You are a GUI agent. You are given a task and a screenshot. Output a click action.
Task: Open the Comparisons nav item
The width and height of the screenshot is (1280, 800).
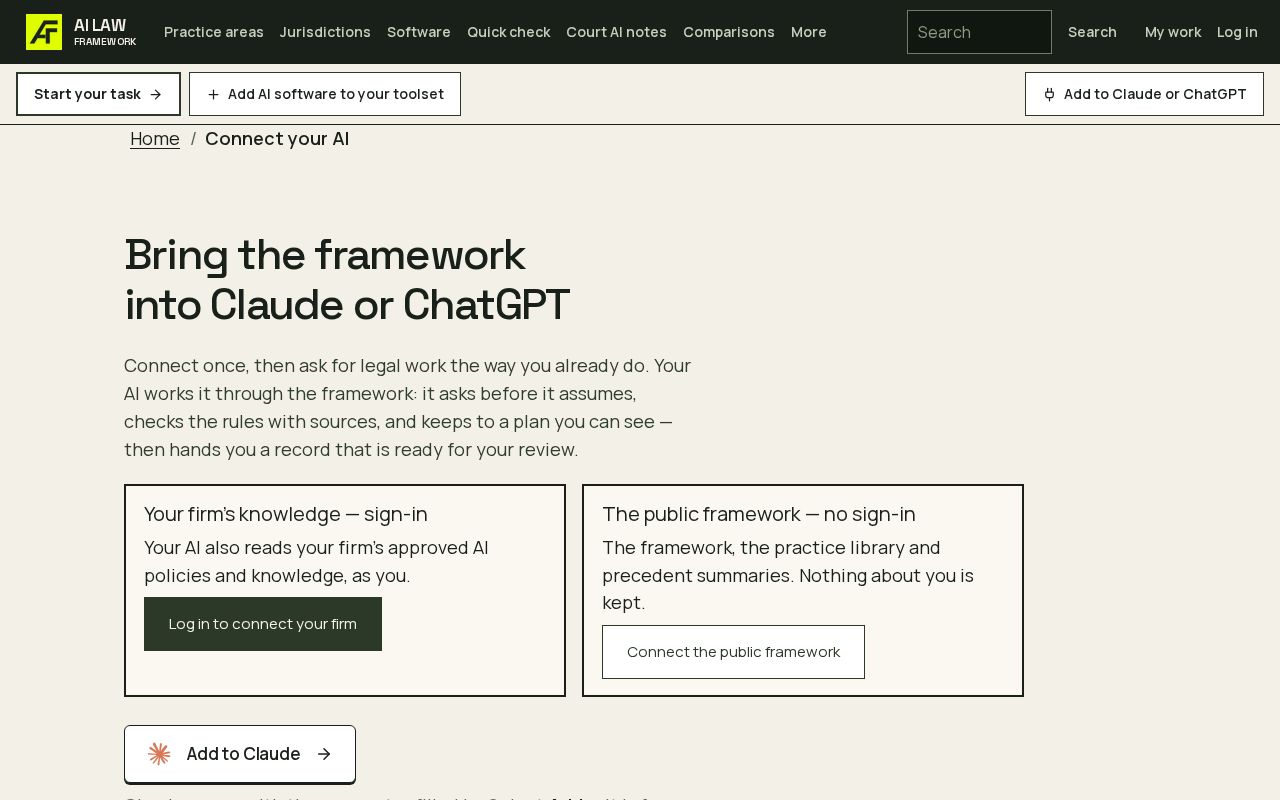(729, 32)
